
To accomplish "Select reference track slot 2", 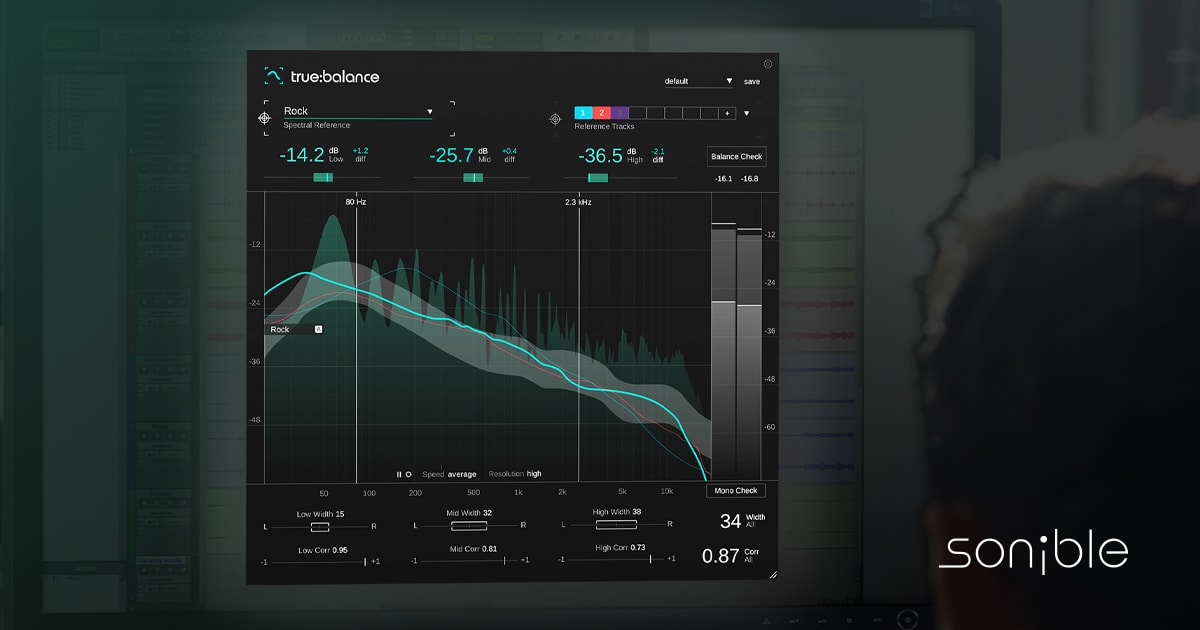I will (x=601, y=113).
